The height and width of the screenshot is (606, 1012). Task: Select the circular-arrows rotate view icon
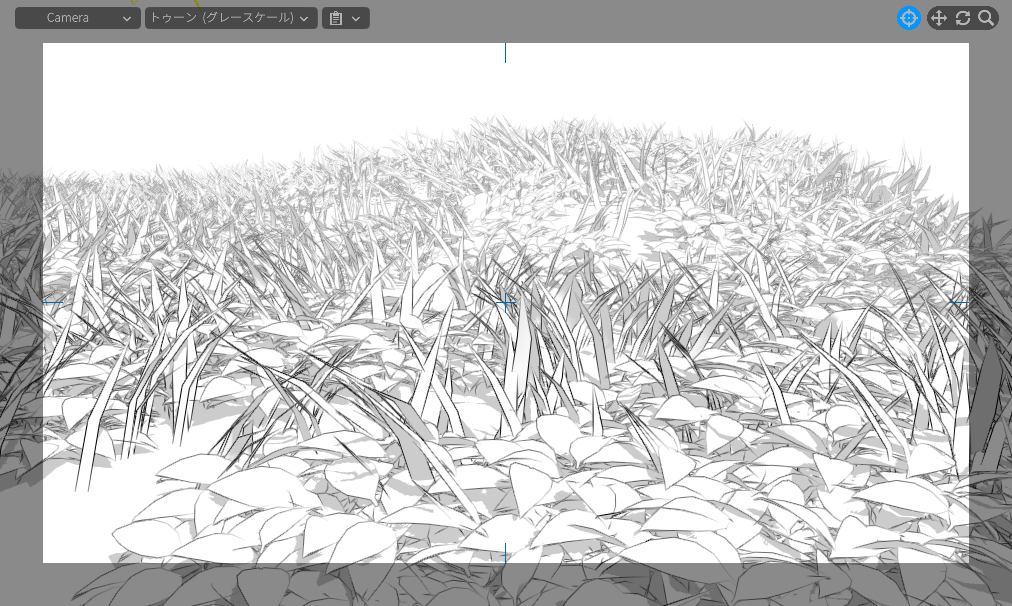(x=963, y=18)
